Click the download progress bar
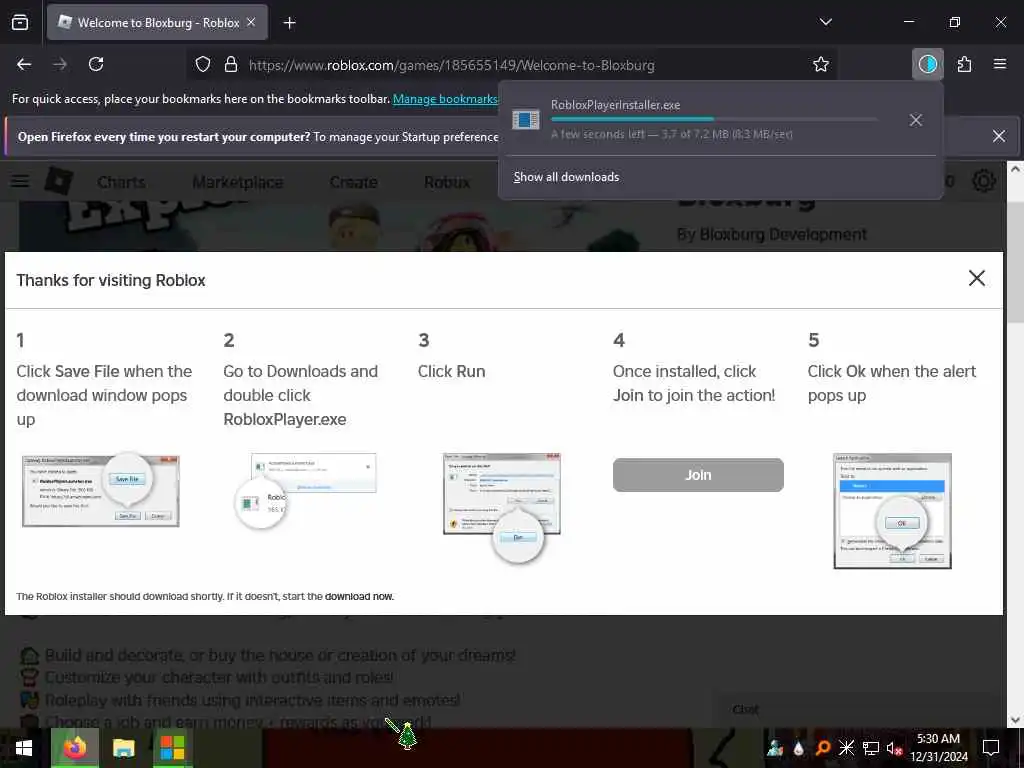 pyautogui.click(x=714, y=119)
